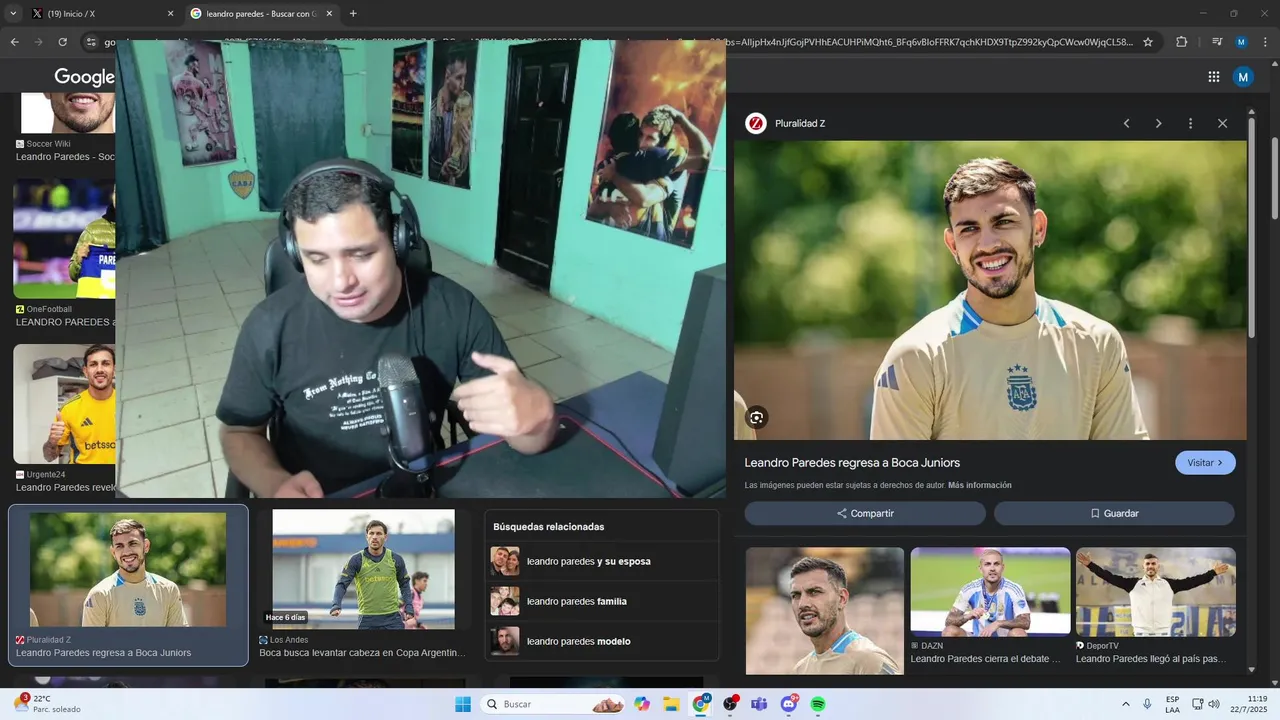Open the Soccer Wiki image result
The image size is (1280, 720).
68,112
